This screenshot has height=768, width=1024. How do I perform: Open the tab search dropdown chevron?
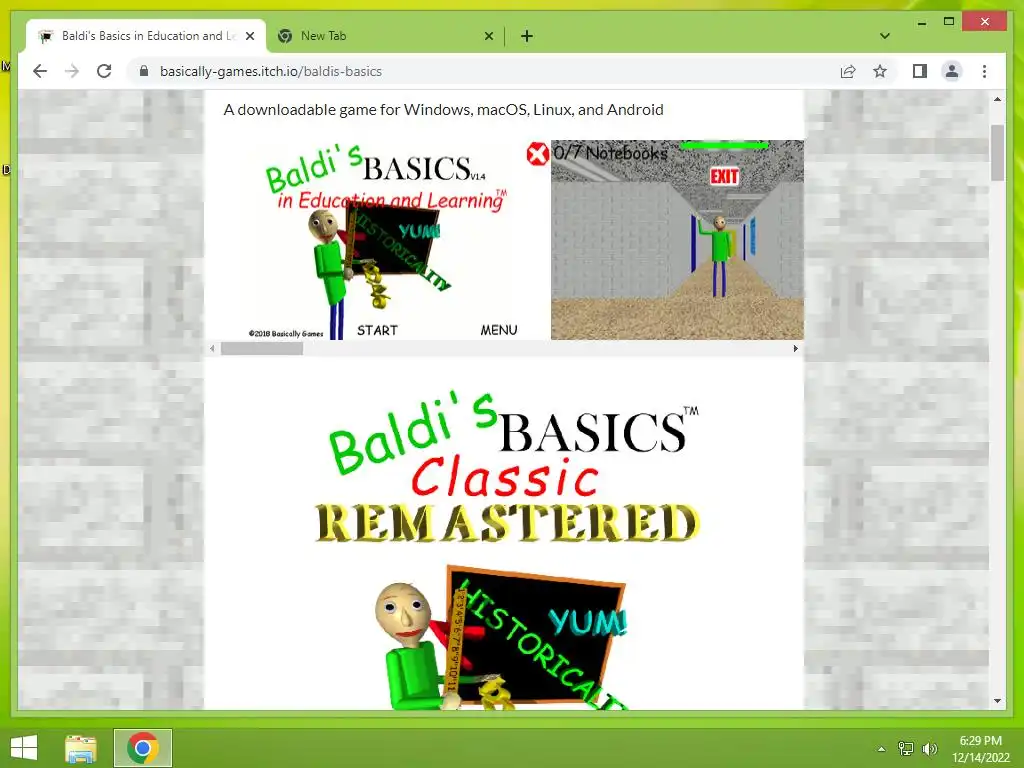[x=884, y=36]
